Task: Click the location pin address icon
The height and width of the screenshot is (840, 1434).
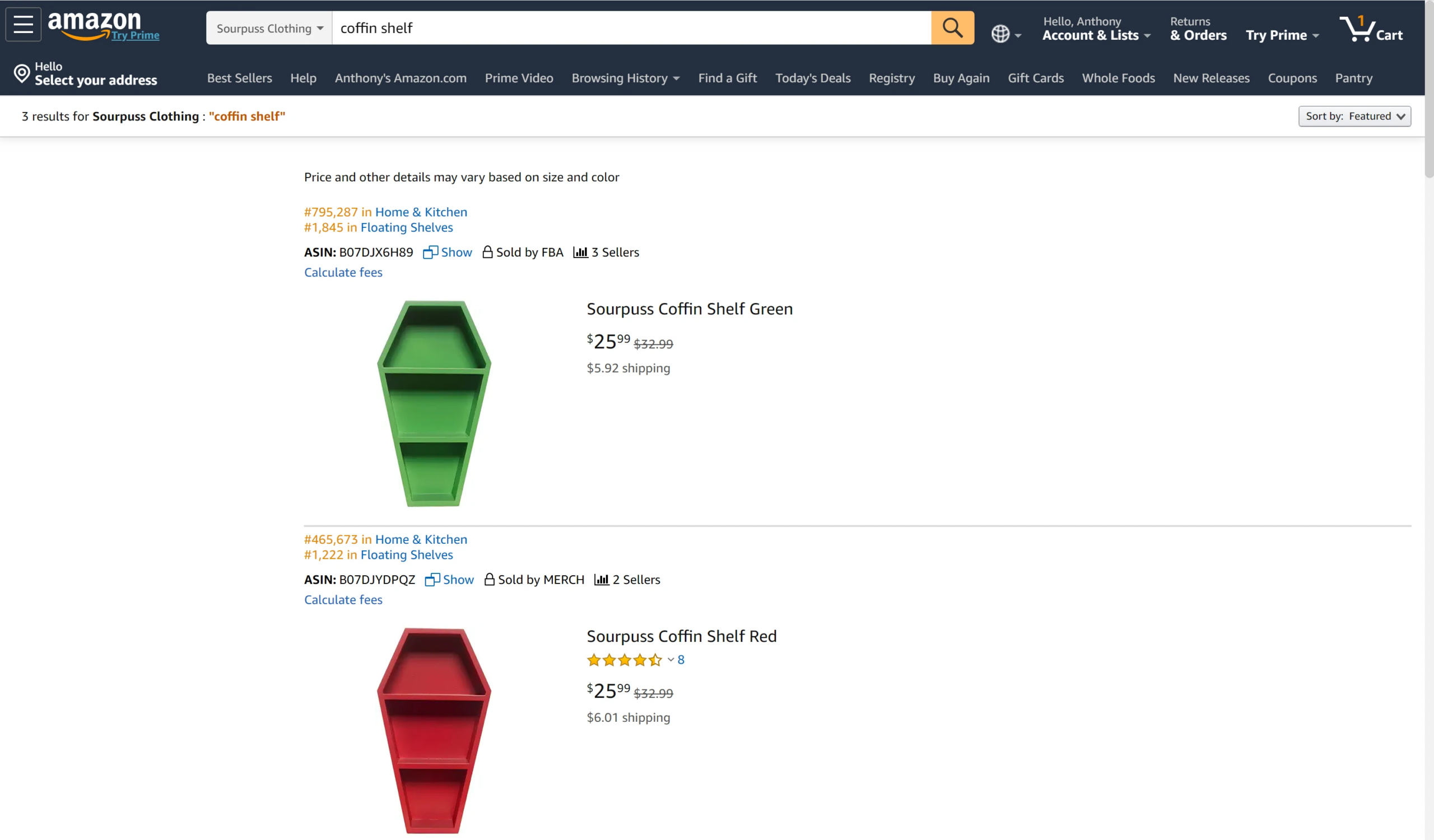Action: point(22,73)
